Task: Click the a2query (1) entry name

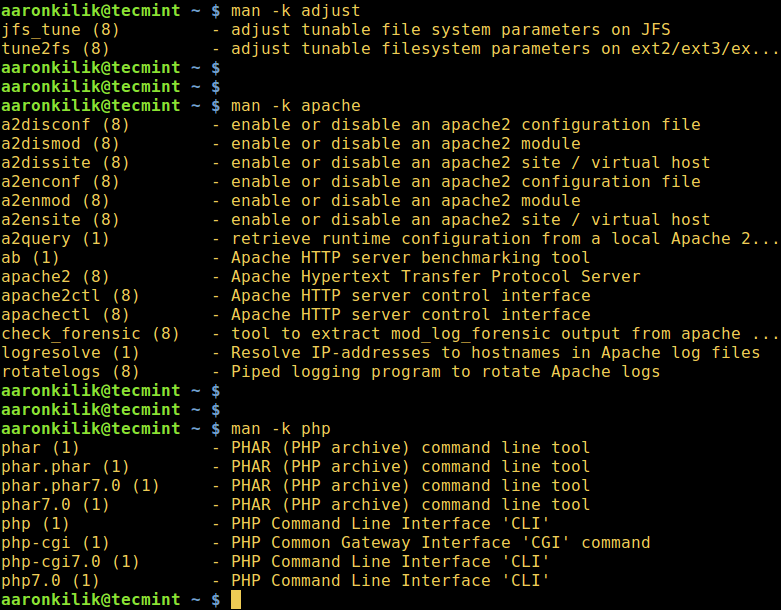Action: coord(55,238)
